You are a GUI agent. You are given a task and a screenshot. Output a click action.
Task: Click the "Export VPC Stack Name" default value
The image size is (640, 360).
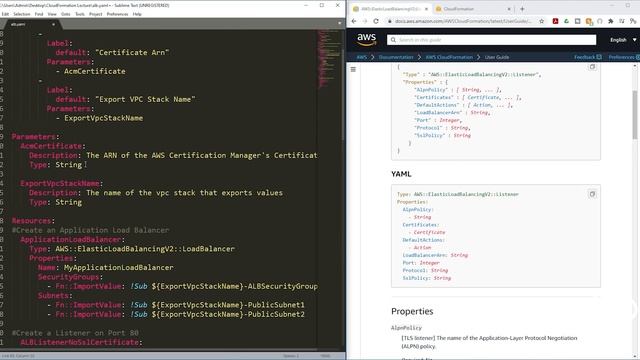[x=145, y=99]
